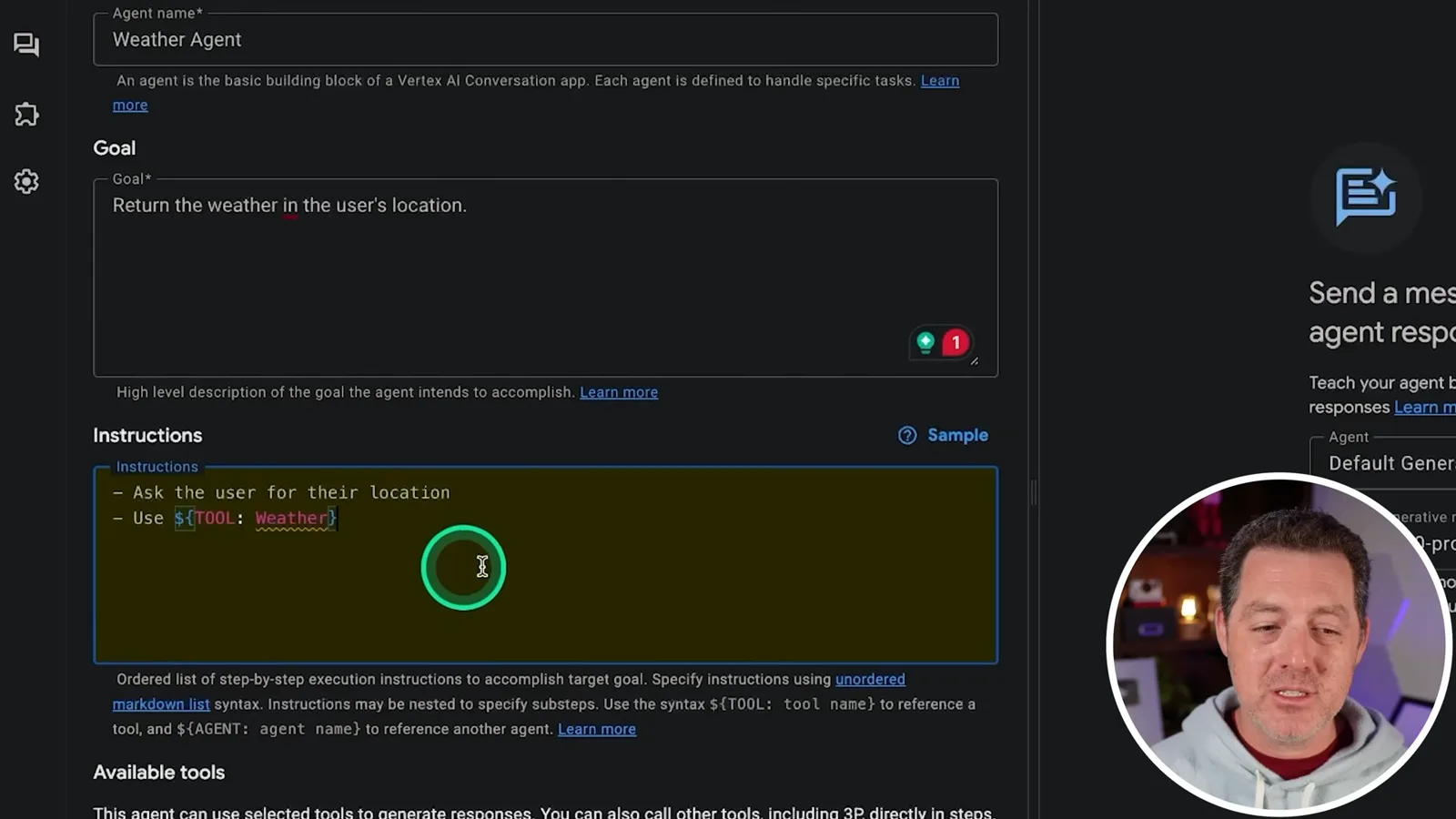This screenshot has height=819, width=1456.
Task: Click the sparkle message icon in preview panel
Action: [1366, 196]
